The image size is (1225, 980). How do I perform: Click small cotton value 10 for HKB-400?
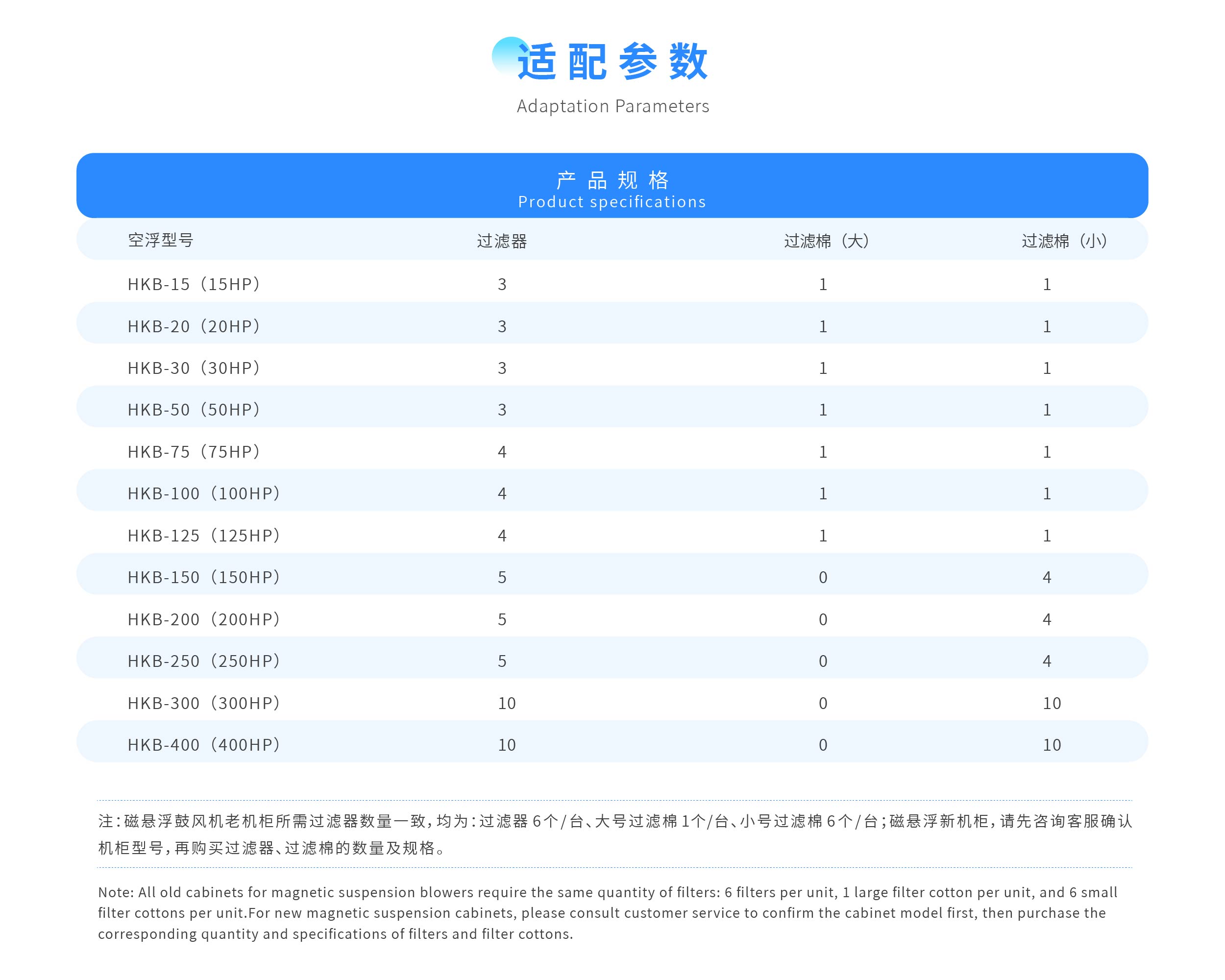coord(1051,745)
